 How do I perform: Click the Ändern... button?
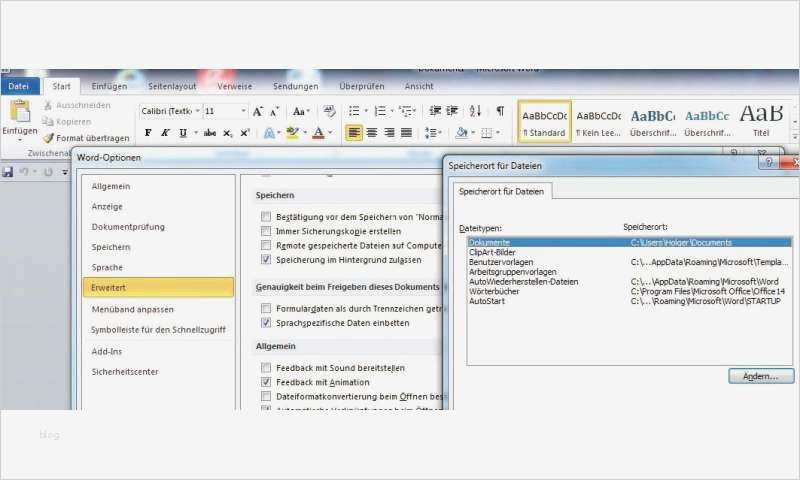tap(761, 376)
